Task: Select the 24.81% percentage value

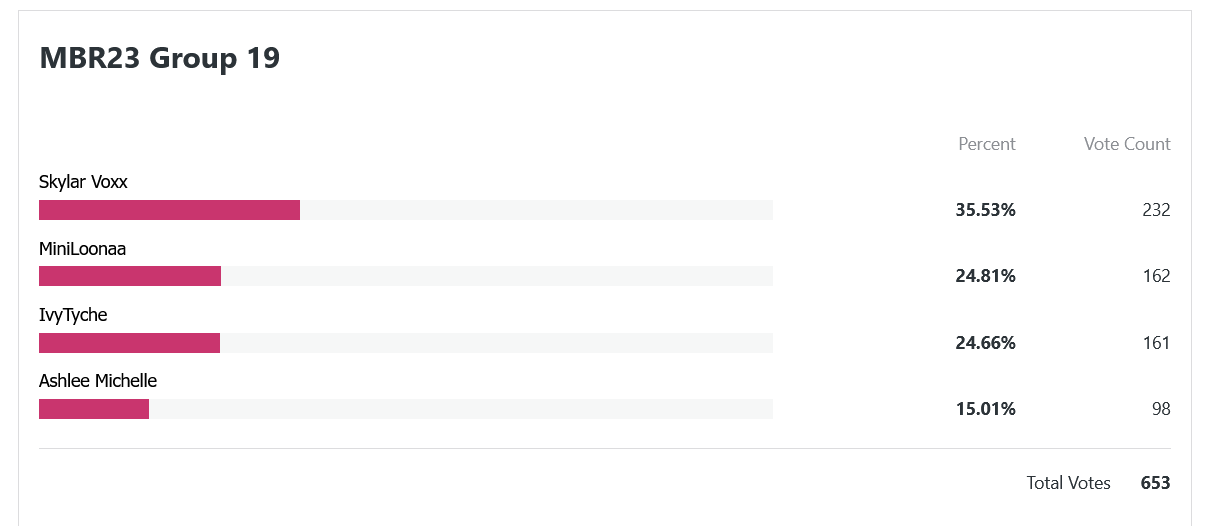Action: [x=986, y=276]
